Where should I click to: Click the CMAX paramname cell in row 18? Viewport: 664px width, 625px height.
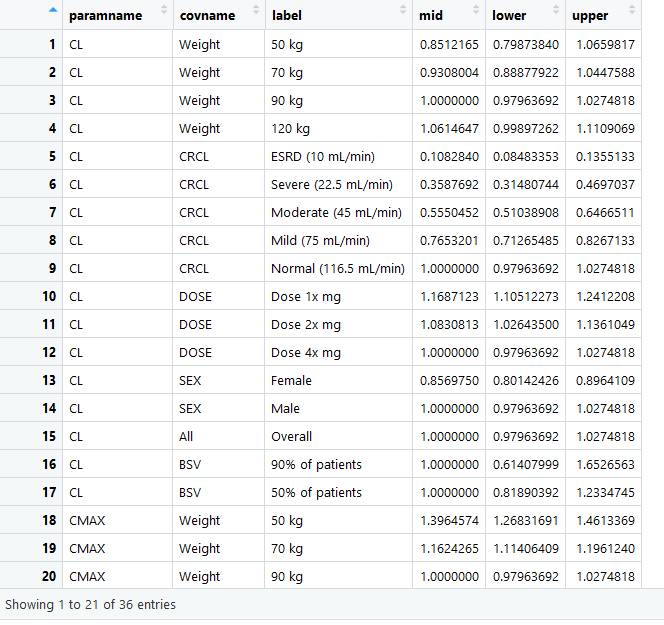pos(87,521)
